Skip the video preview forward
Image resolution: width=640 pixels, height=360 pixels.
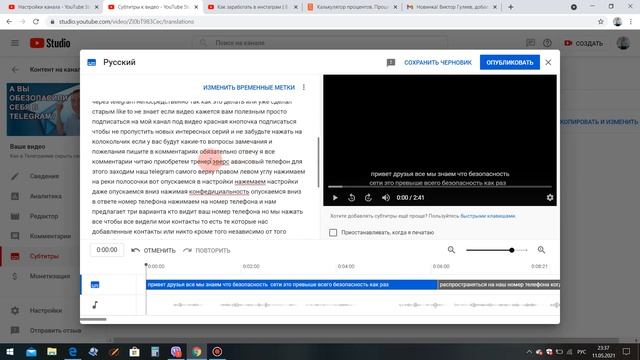368,198
